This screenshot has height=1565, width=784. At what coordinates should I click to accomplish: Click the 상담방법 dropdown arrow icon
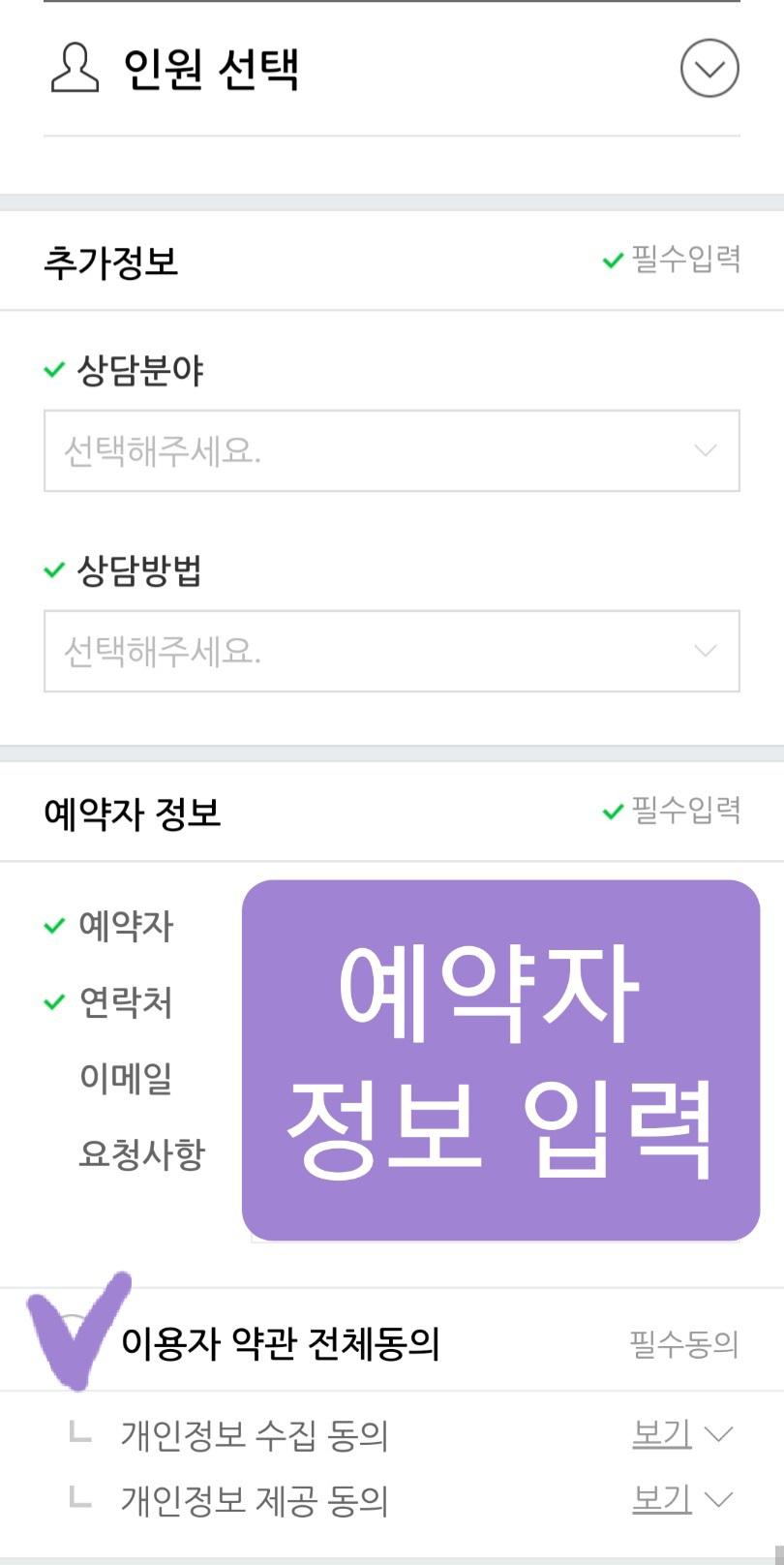pyautogui.click(x=706, y=651)
